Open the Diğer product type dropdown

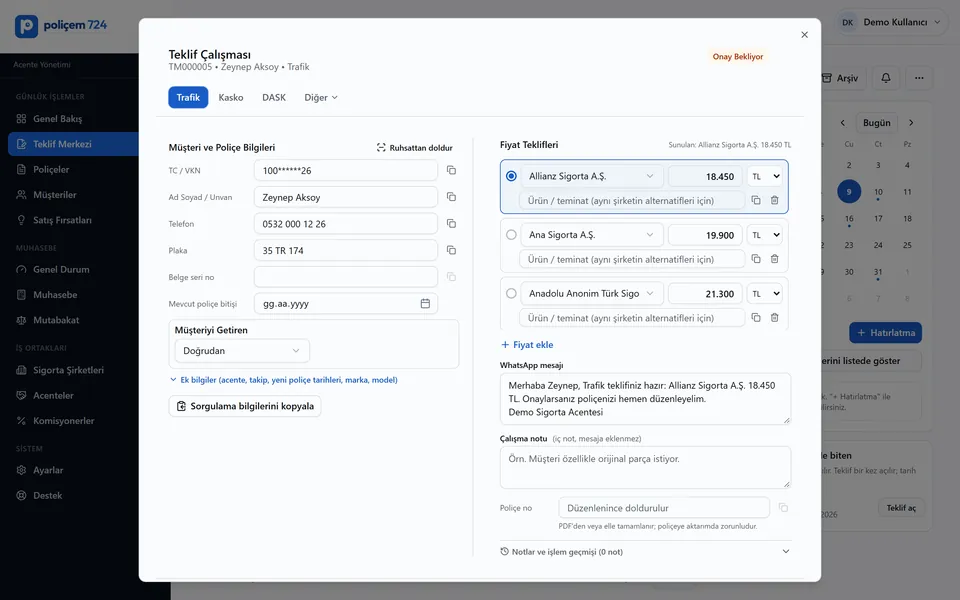click(x=321, y=97)
